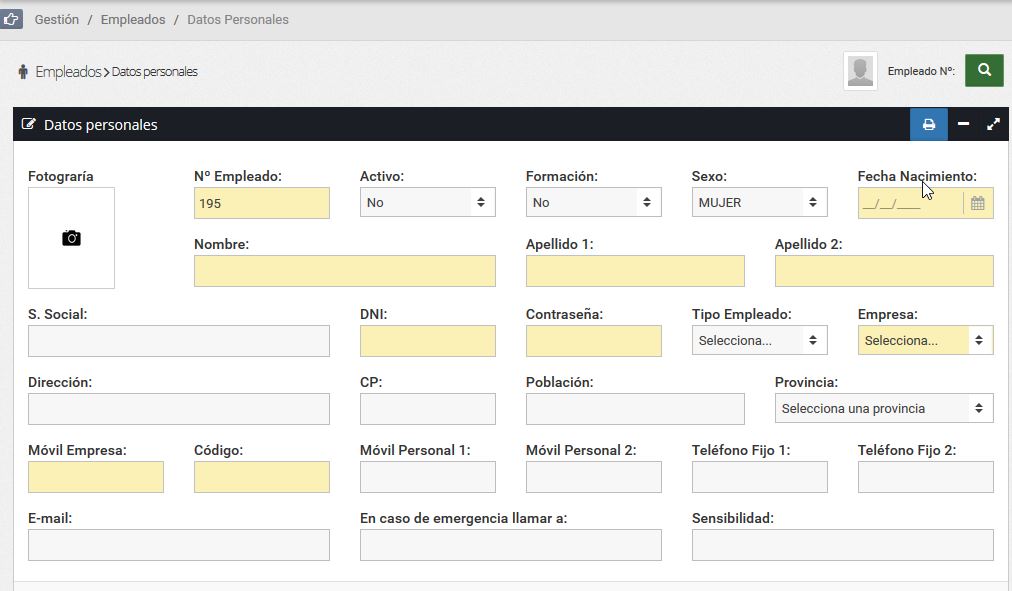Click the Contraseña input field
1012x591 pixels.
pos(593,341)
